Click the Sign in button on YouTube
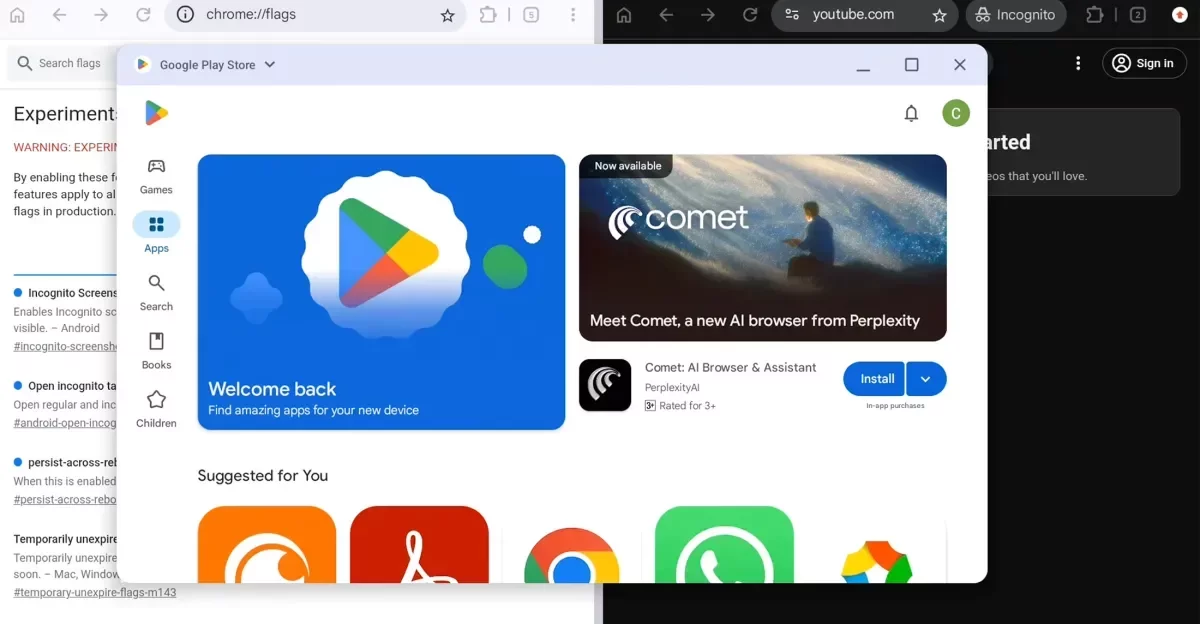 [x=1143, y=62]
